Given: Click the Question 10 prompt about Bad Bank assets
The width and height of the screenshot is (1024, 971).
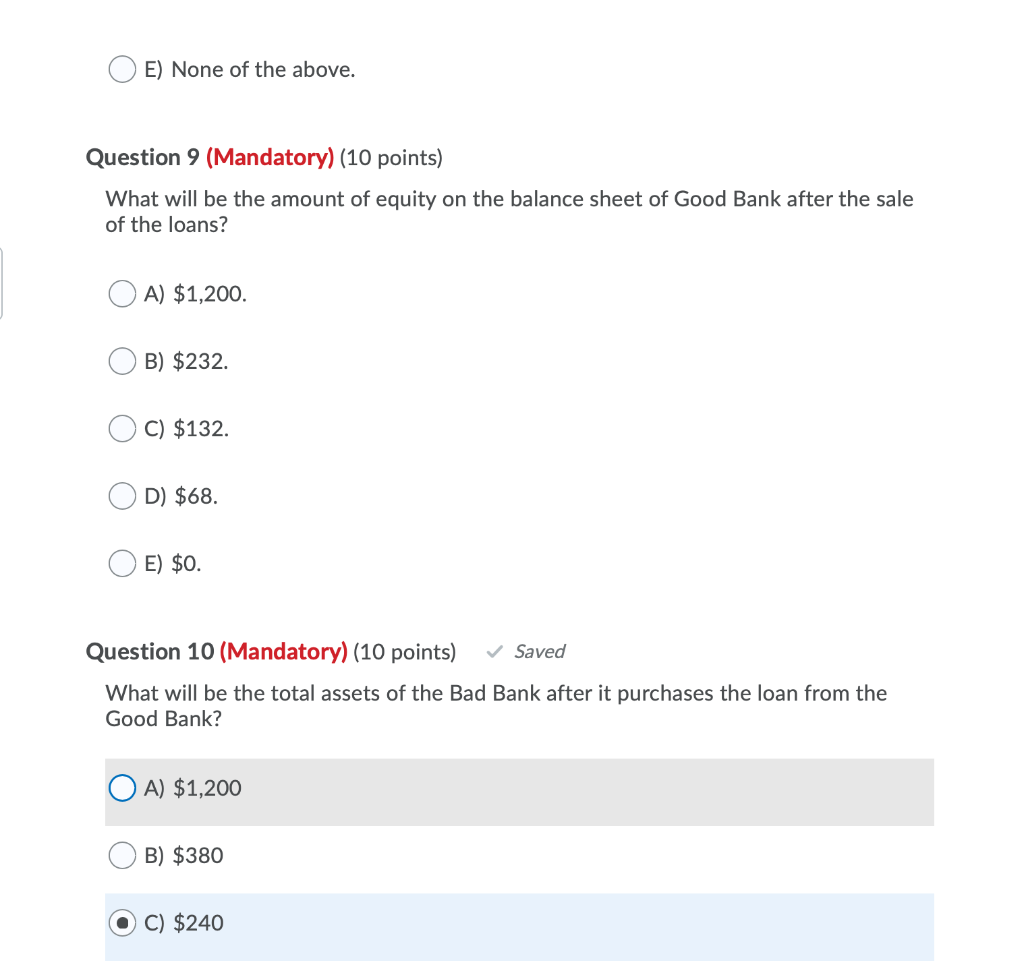Looking at the screenshot, I should click(496, 705).
